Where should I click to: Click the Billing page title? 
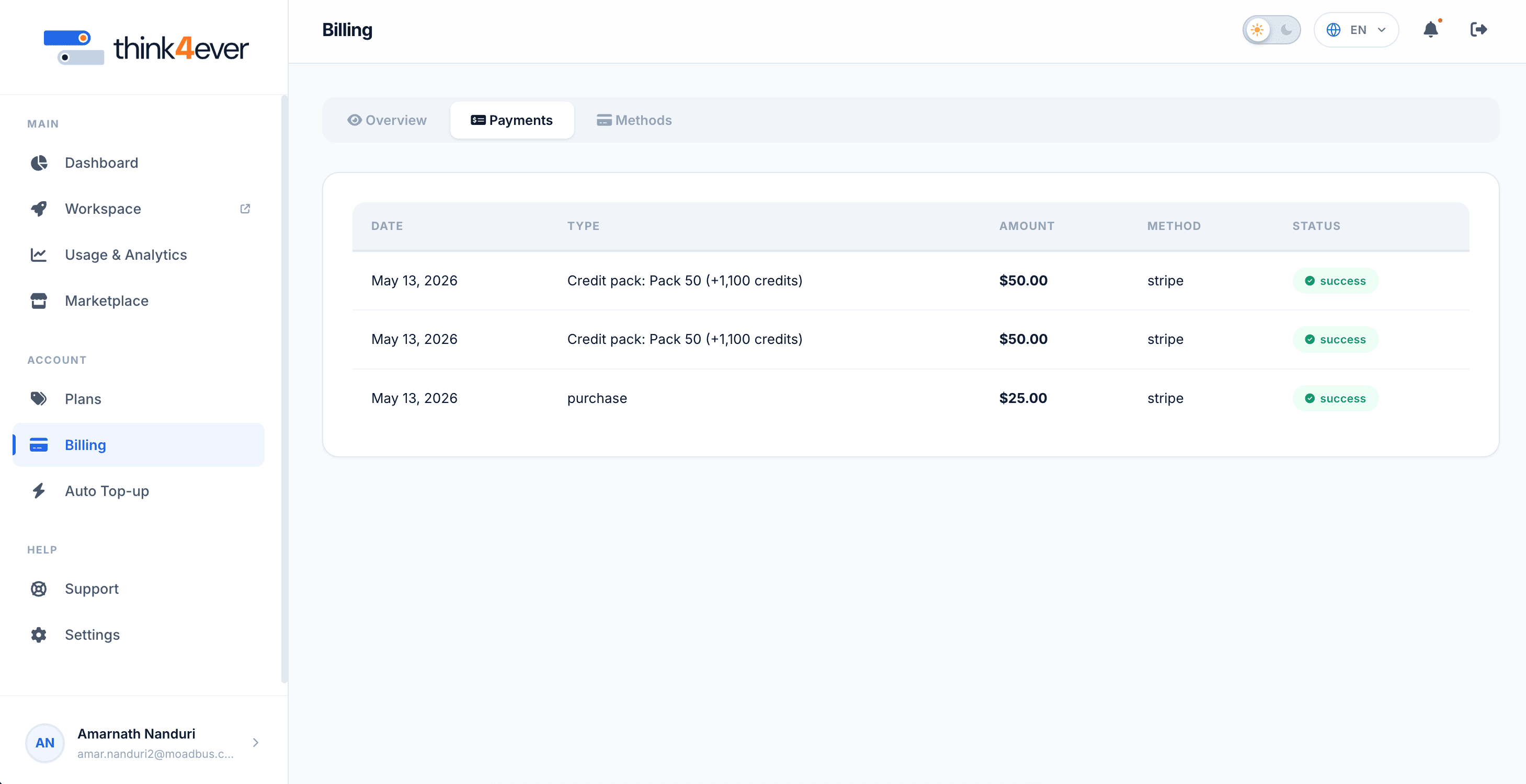347,30
